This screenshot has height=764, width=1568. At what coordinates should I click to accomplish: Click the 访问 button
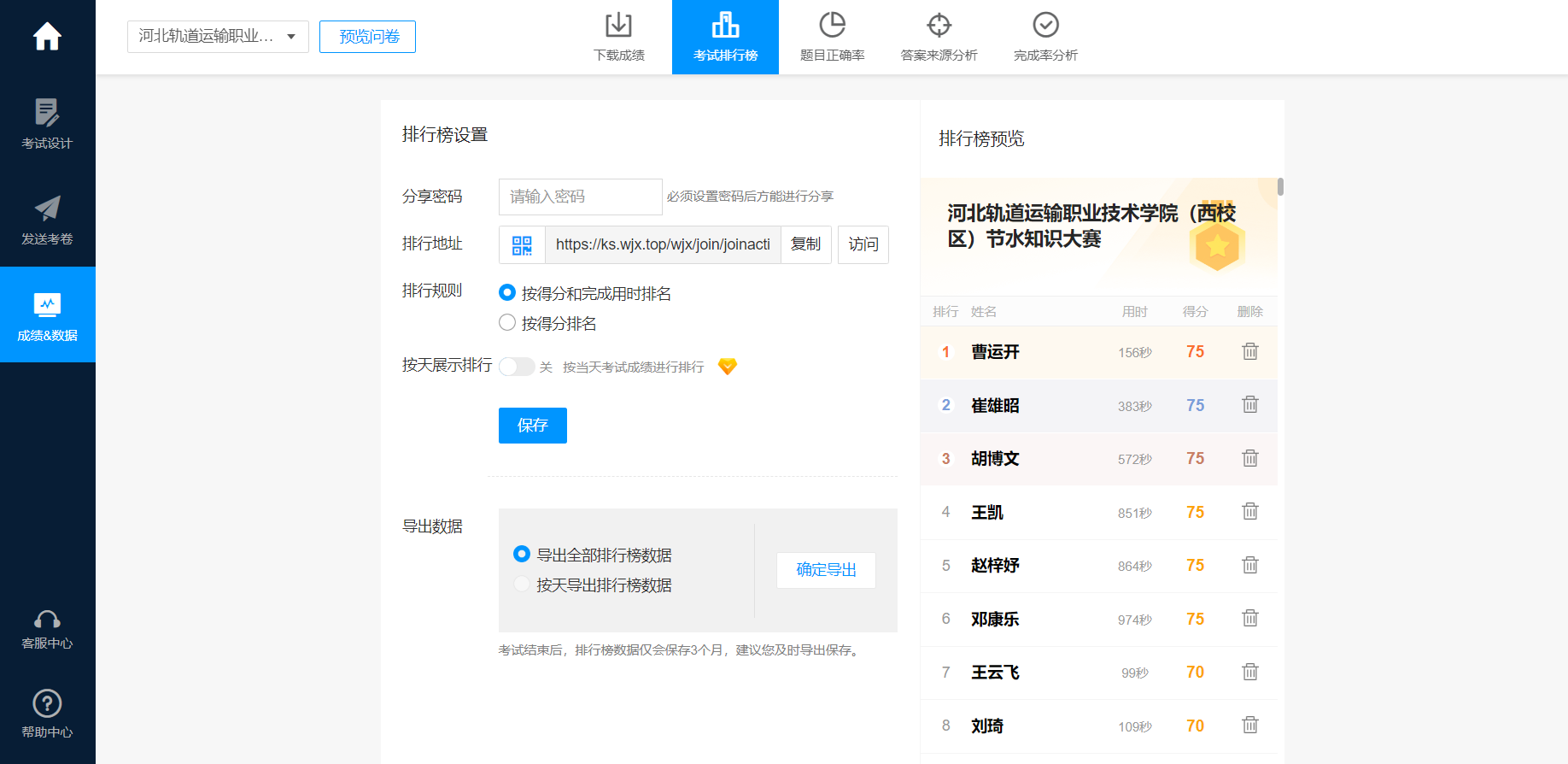[x=863, y=245]
